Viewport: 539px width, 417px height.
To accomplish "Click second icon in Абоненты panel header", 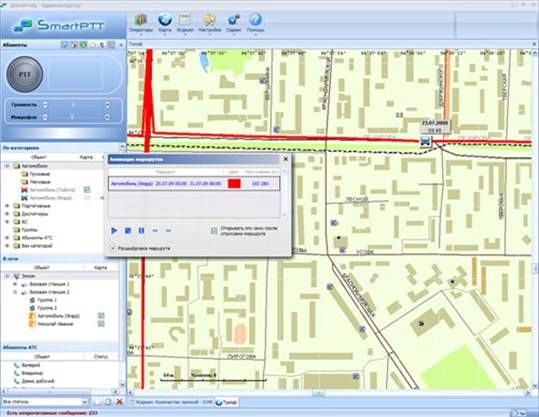I will [74, 45].
